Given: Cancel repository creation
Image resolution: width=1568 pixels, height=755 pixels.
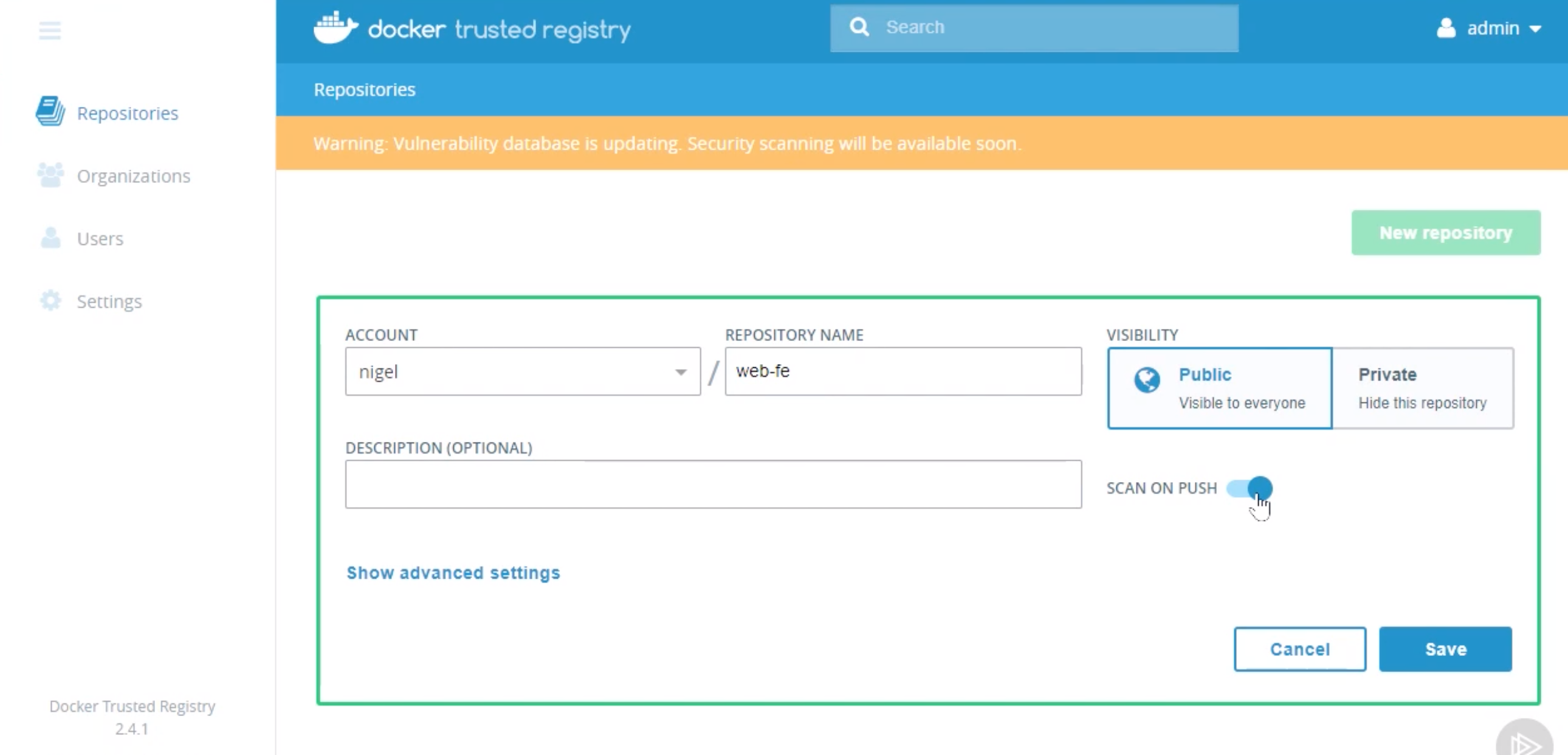Looking at the screenshot, I should tap(1299, 649).
